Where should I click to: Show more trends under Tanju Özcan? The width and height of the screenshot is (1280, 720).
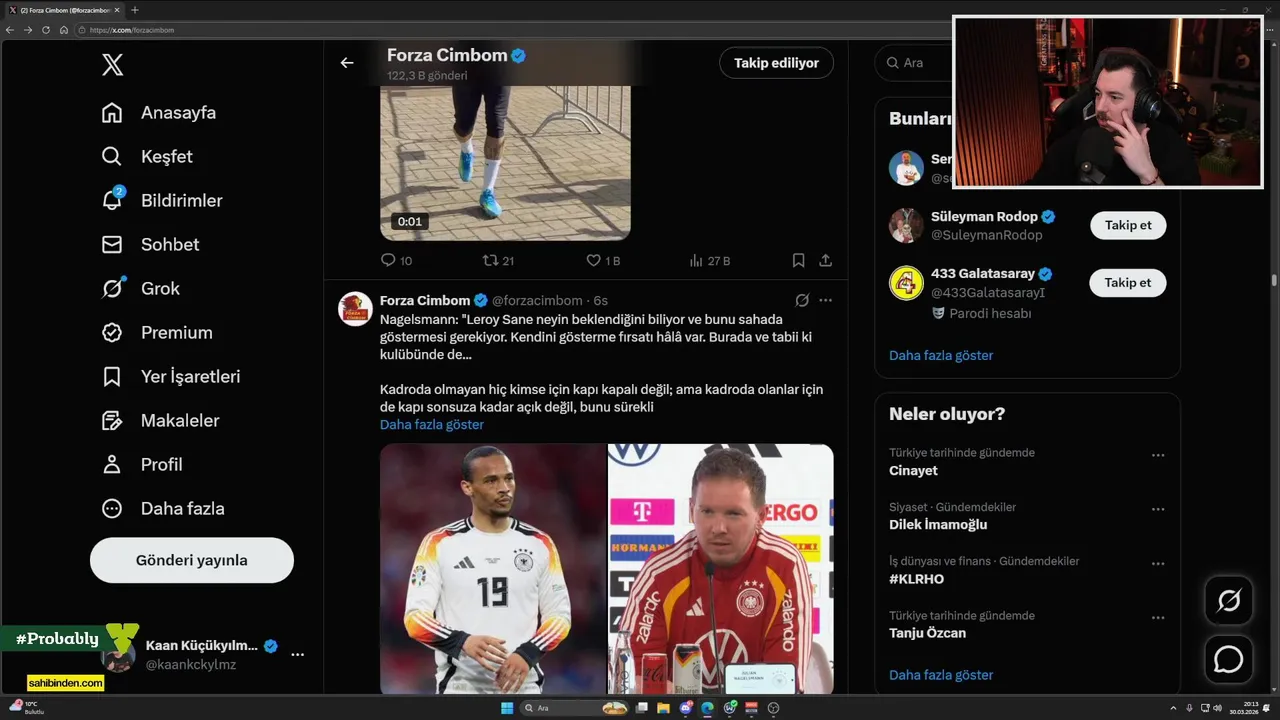941,675
